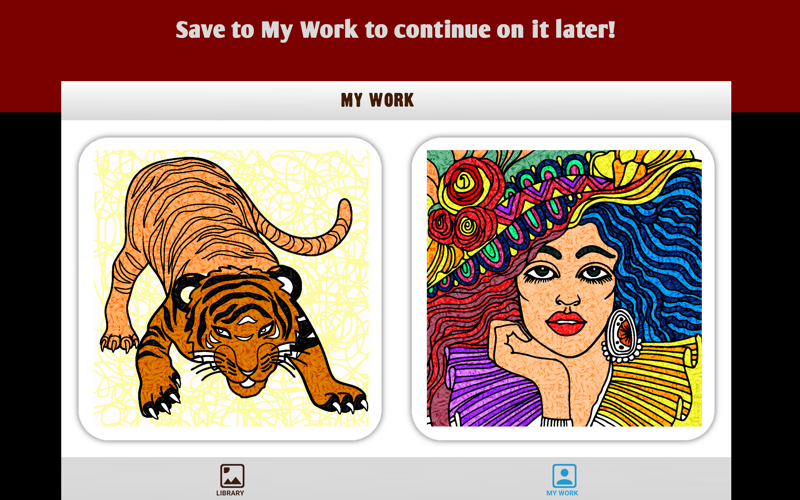Click the 'Save to My Work' banner text
The image size is (800, 500).
click(395, 30)
